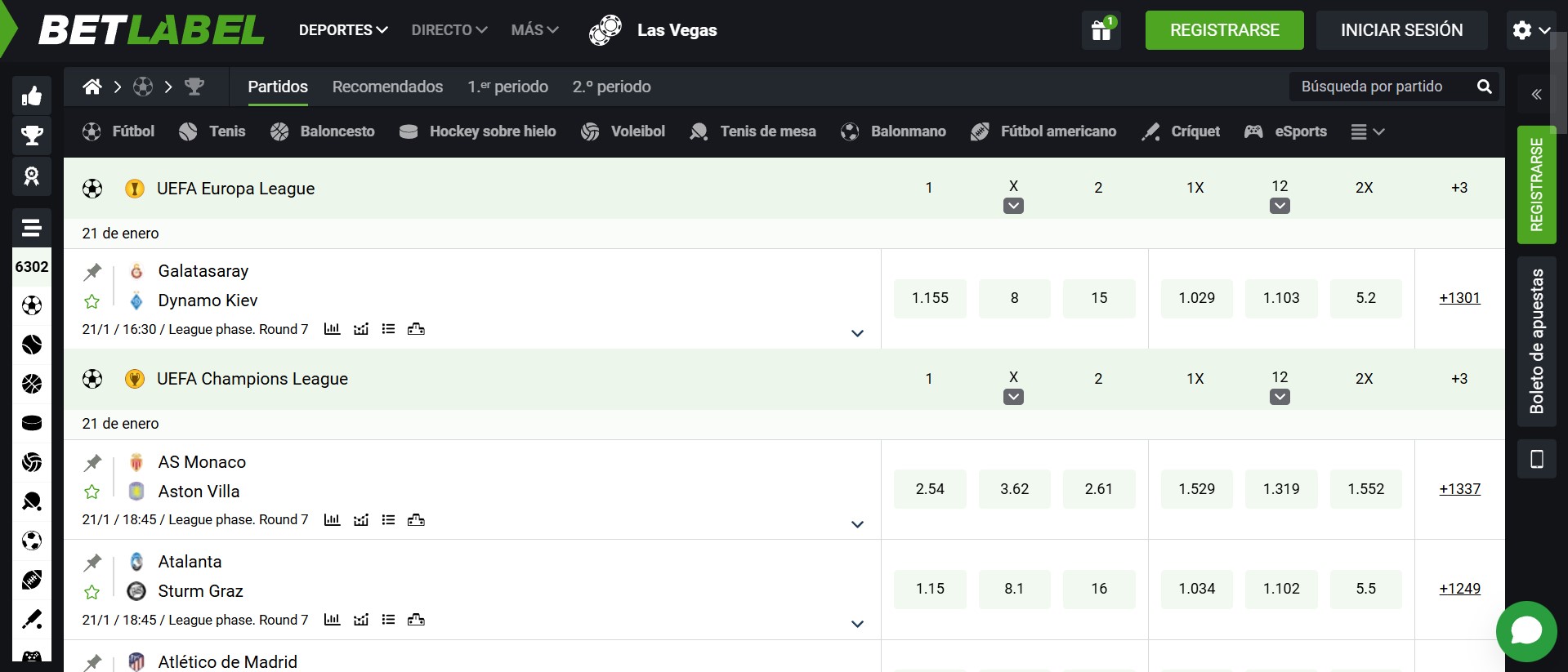Toggle favorite star for Atalanta match
Image resolution: width=1568 pixels, height=672 pixels.
tap(92, 592)
